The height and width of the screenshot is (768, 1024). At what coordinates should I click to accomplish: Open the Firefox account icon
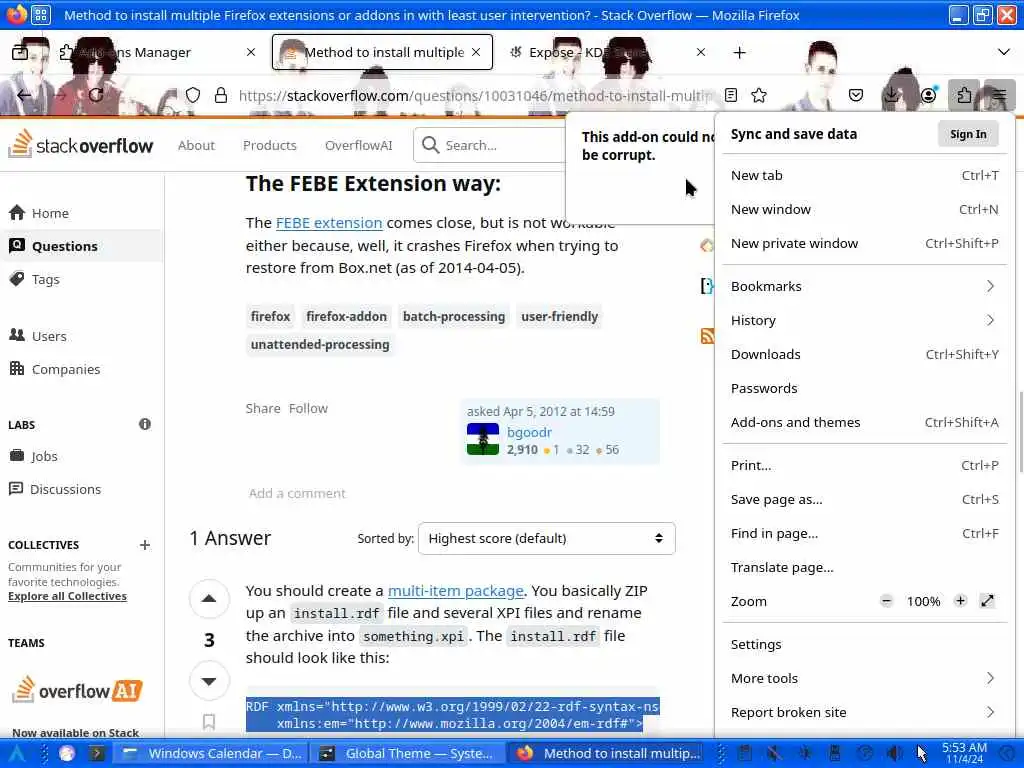click(x=928, y=95)
